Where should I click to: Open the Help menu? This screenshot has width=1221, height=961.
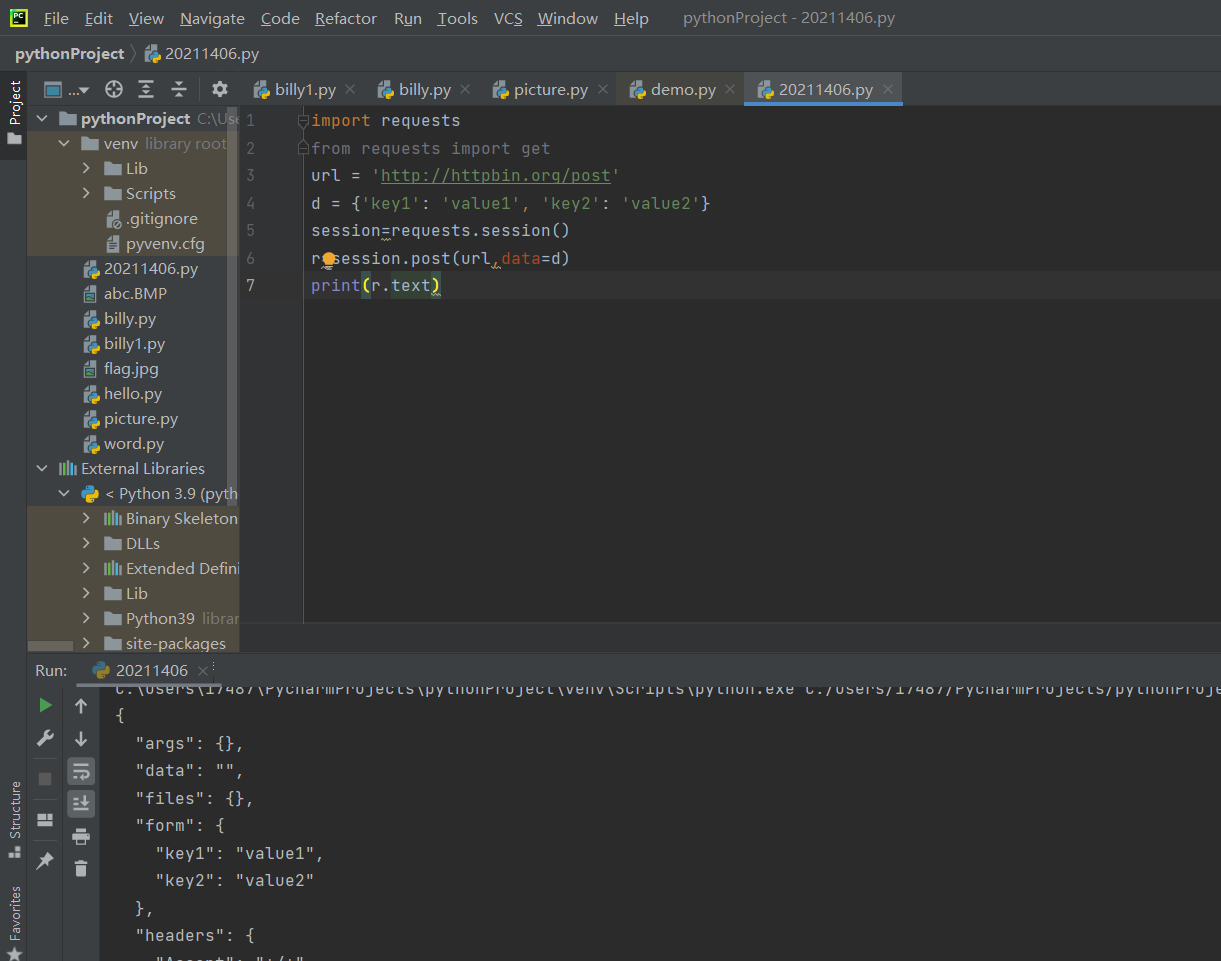[x=631, y=18]
